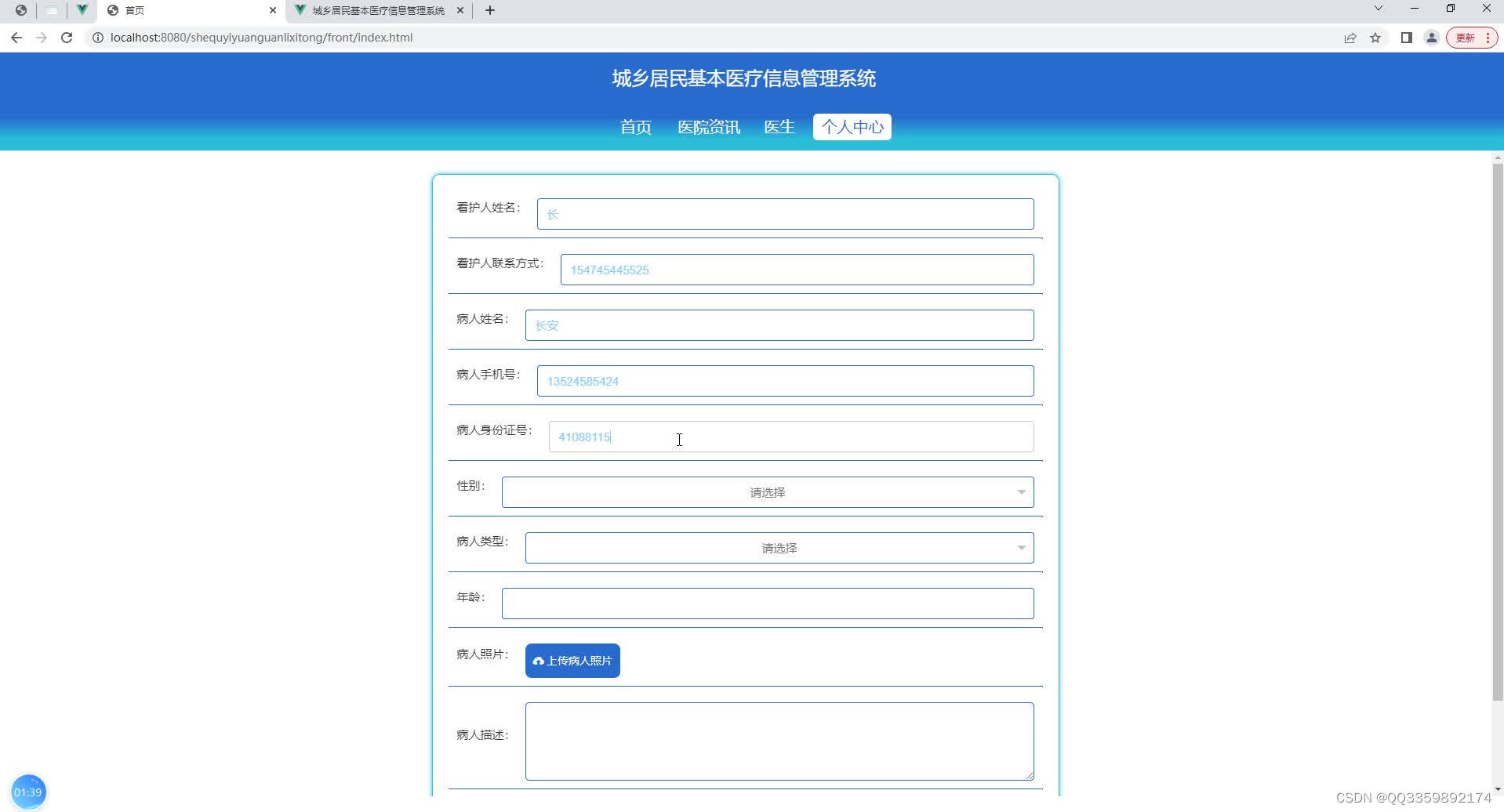Image resolution: width=1504 pixels, height=812 pixels.
Task: Switch to the 首页 browser tab
Action: (x=191, y=10)
